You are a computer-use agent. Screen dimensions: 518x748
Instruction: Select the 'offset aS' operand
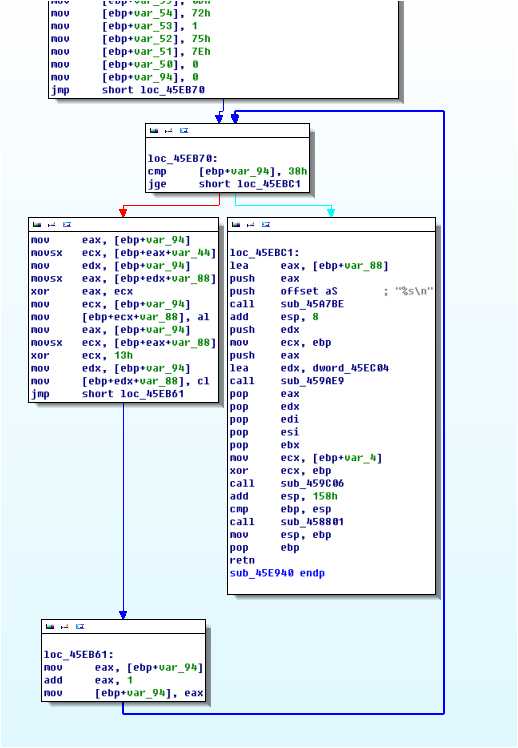coord(309,291)
